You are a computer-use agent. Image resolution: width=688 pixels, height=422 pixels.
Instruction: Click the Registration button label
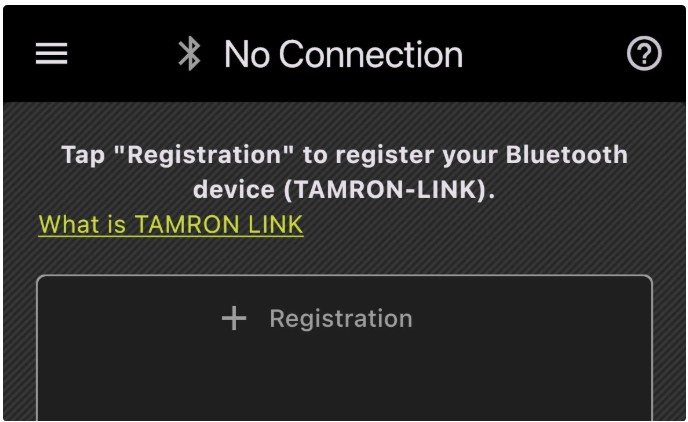point(340,319)
